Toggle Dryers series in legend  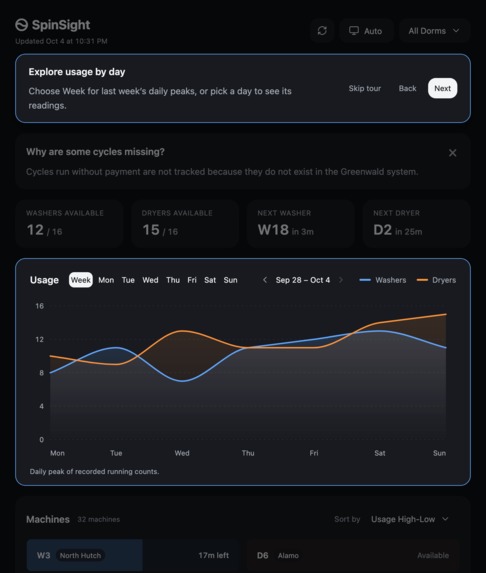(436, 280)
